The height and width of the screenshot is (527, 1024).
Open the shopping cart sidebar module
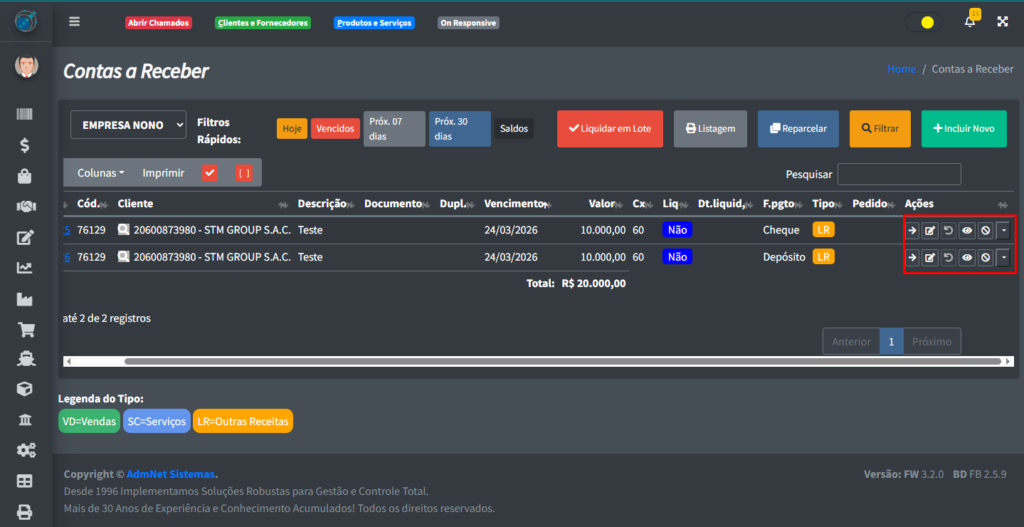click(25, 329)
